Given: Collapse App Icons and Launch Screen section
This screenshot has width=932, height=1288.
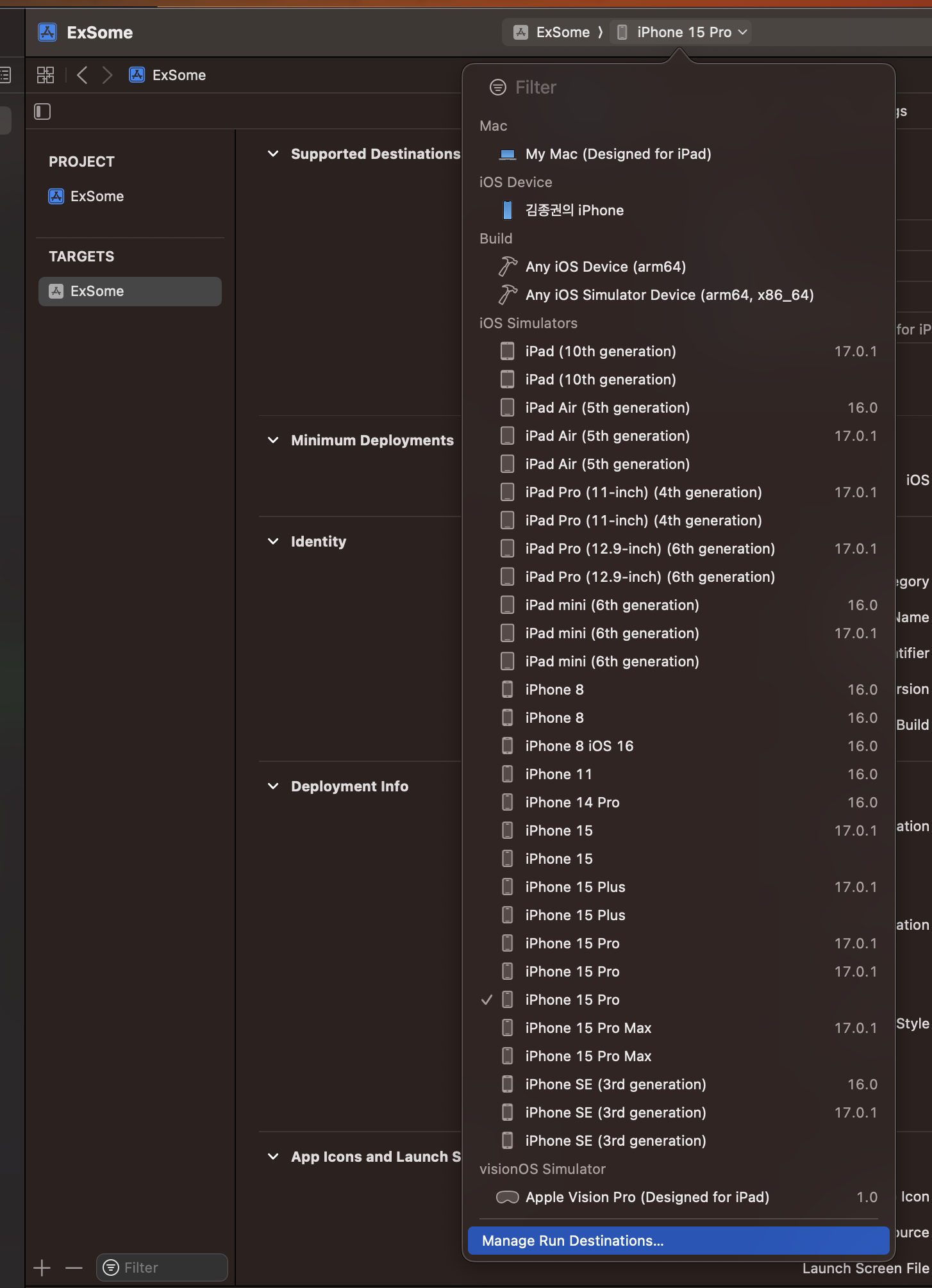Looking at the screenshot, I should (x=273, y=1157).
